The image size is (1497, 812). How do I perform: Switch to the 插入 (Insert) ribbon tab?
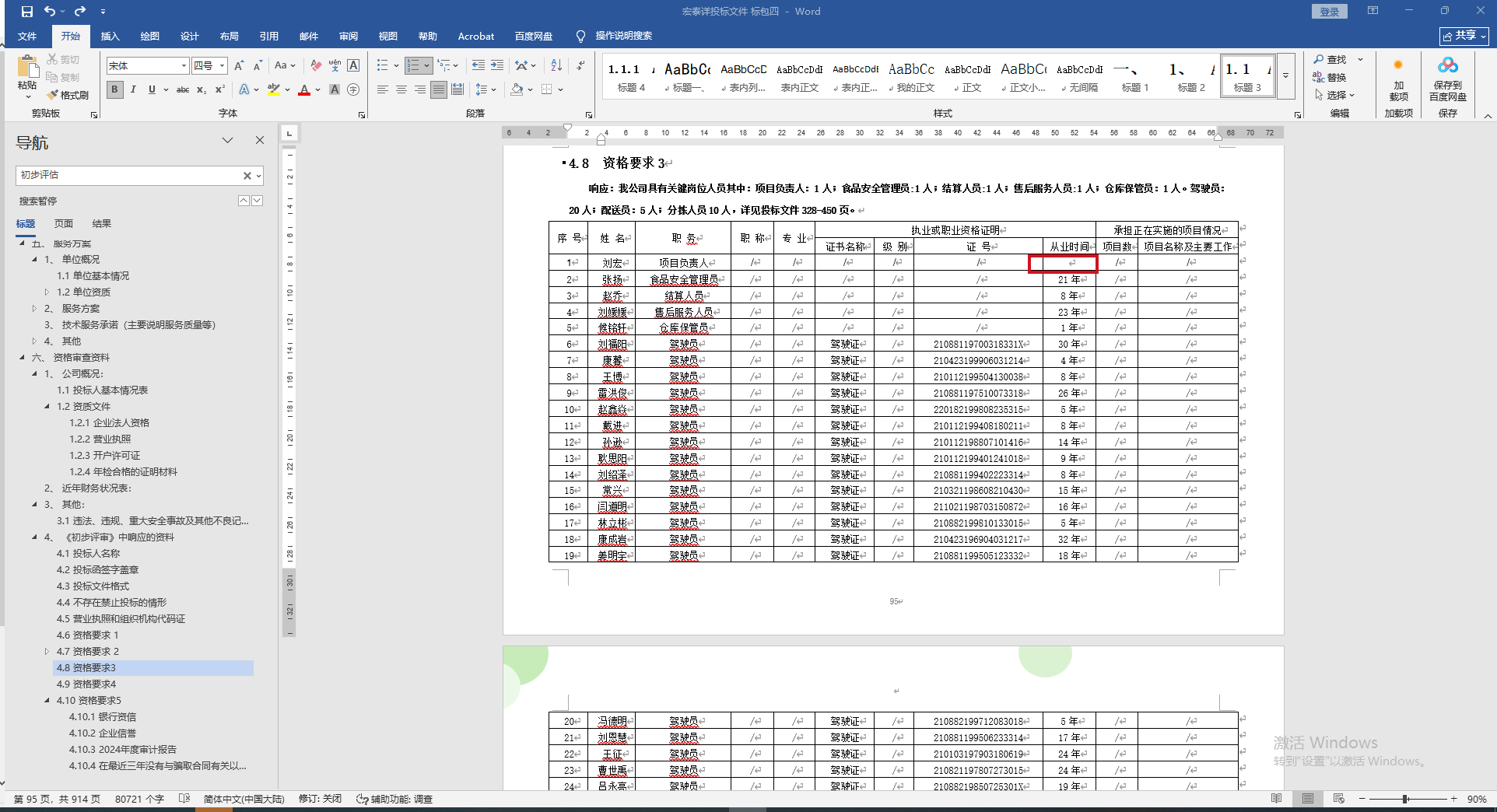click(110, 37)
